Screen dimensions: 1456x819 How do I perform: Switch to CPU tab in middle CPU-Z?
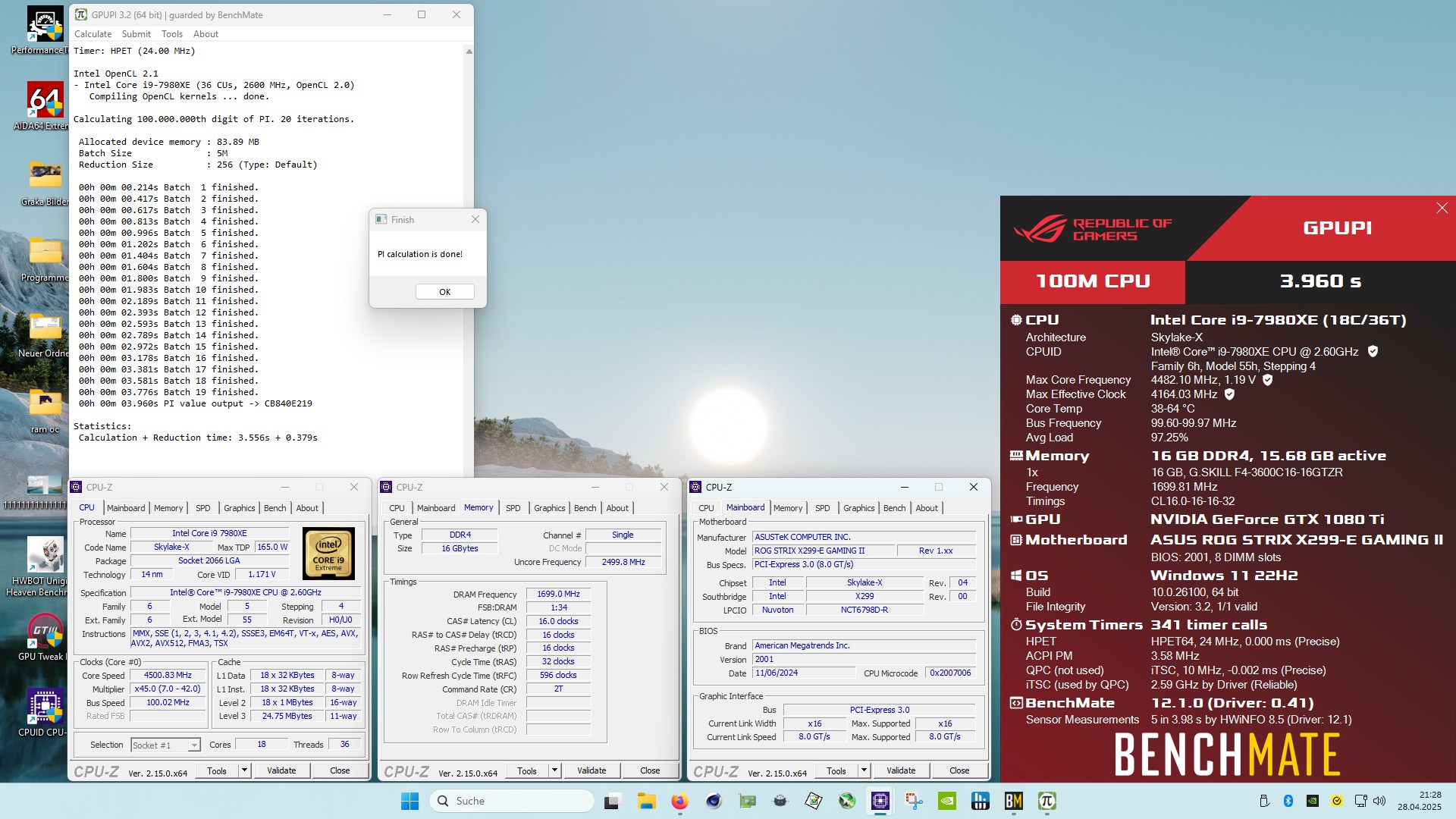(x=397, y=508)
